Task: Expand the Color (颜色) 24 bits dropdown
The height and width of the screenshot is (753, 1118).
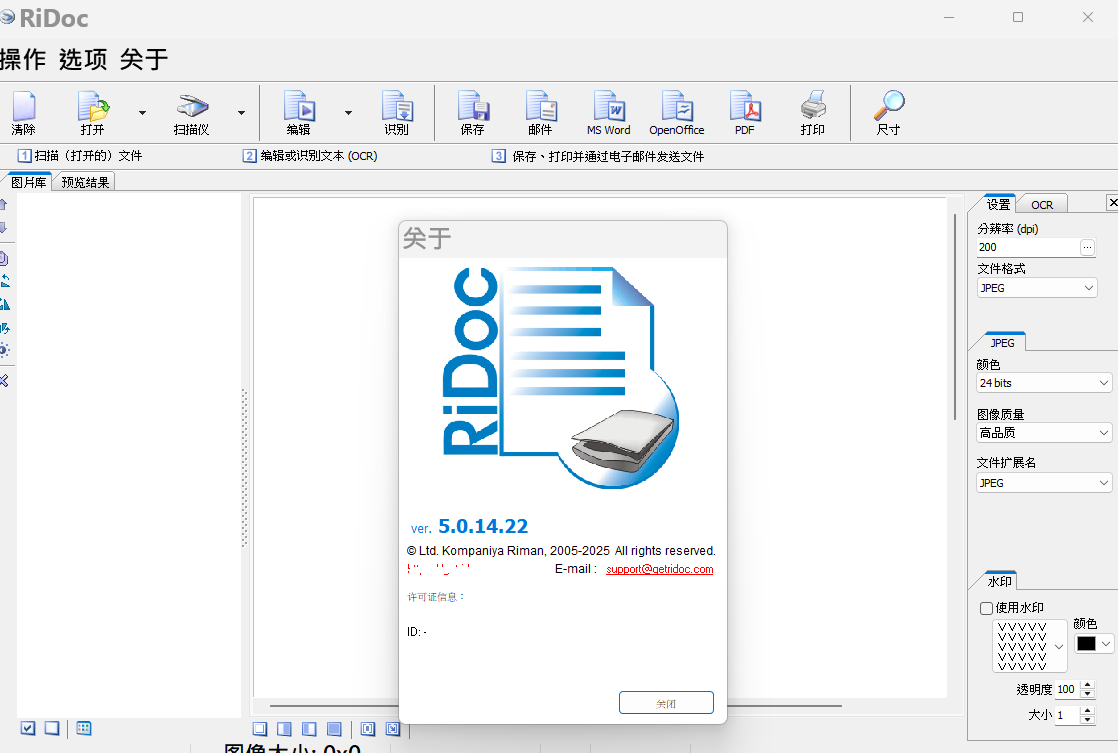Action: (x=1044, y=383)
